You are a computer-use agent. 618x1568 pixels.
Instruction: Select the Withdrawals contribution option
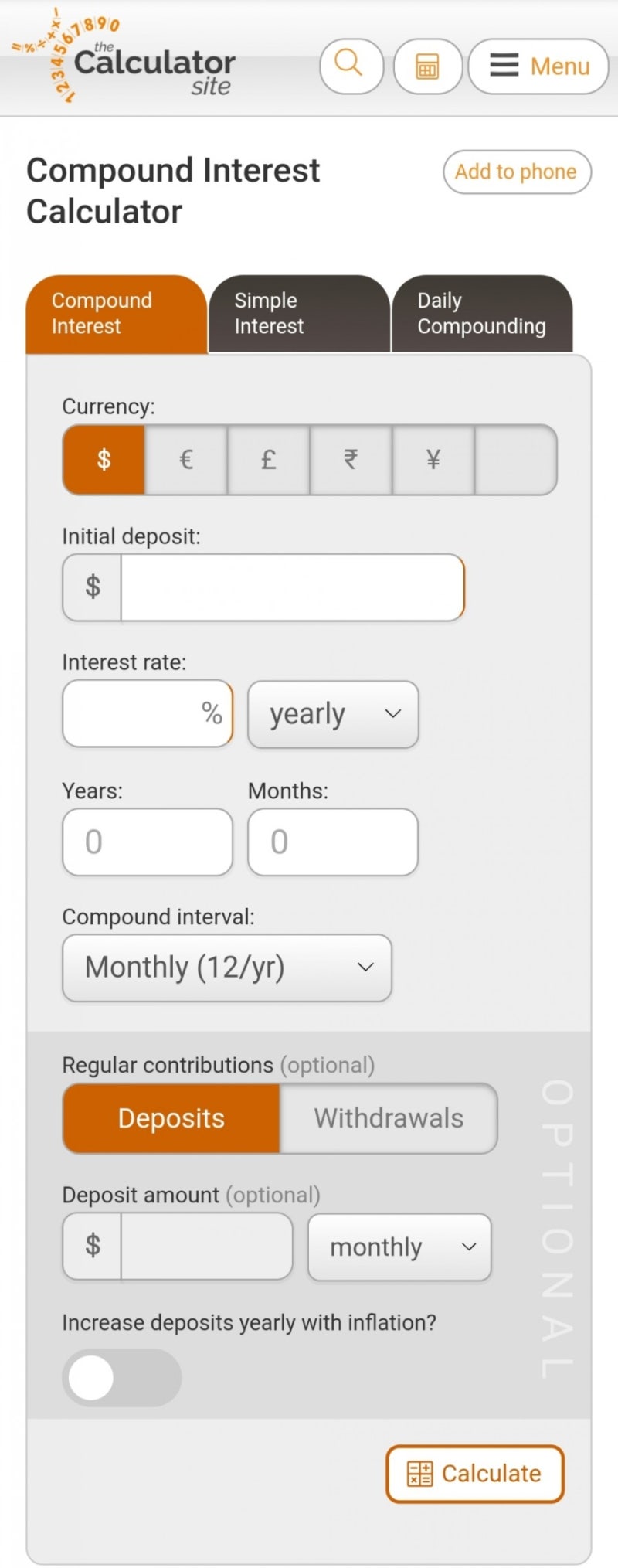point(389,1118)
